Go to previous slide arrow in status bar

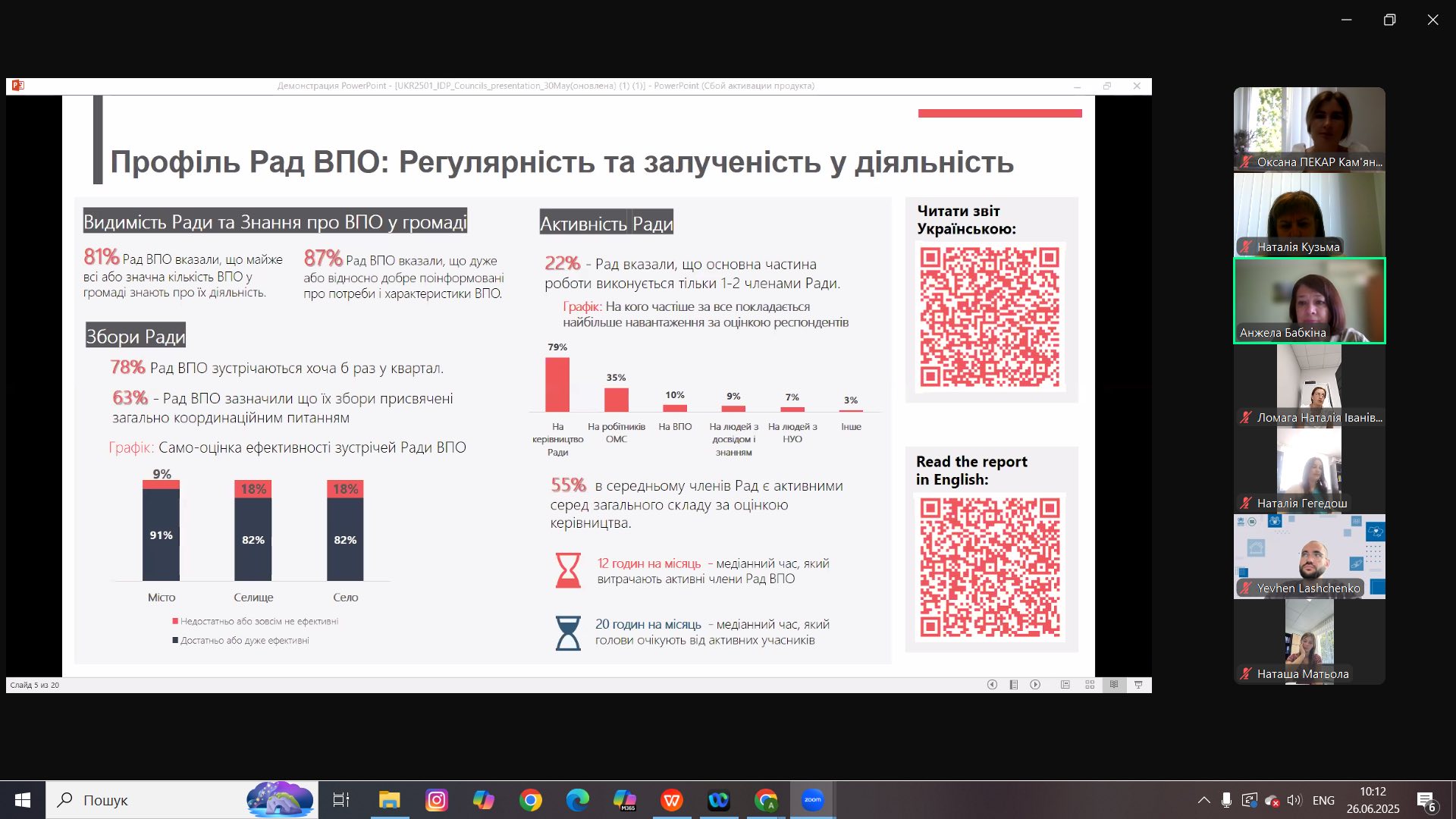(992, 685)
